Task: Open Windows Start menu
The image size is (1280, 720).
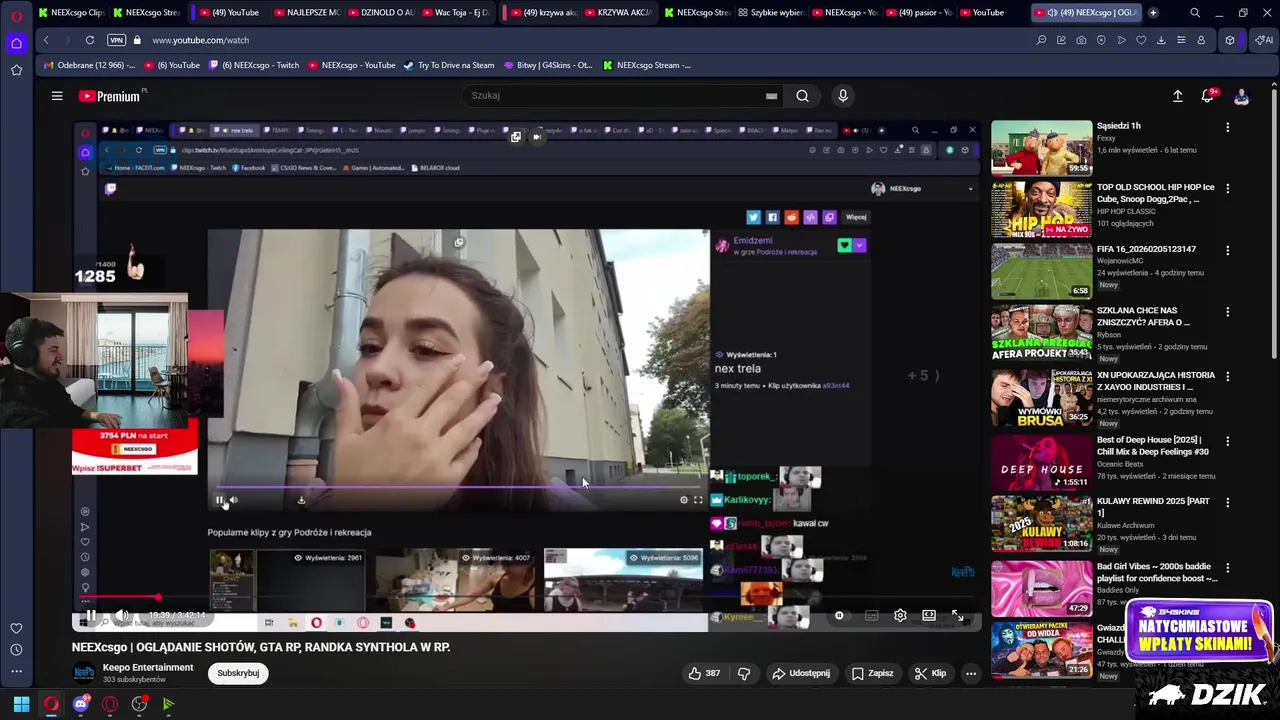Action: [x=21, y=704]
